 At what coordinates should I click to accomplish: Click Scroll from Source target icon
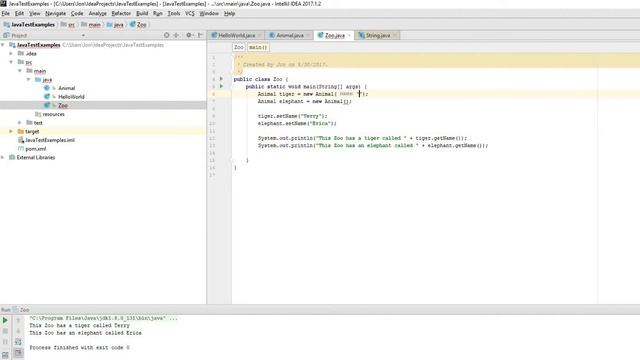click(x=167, y=35)
